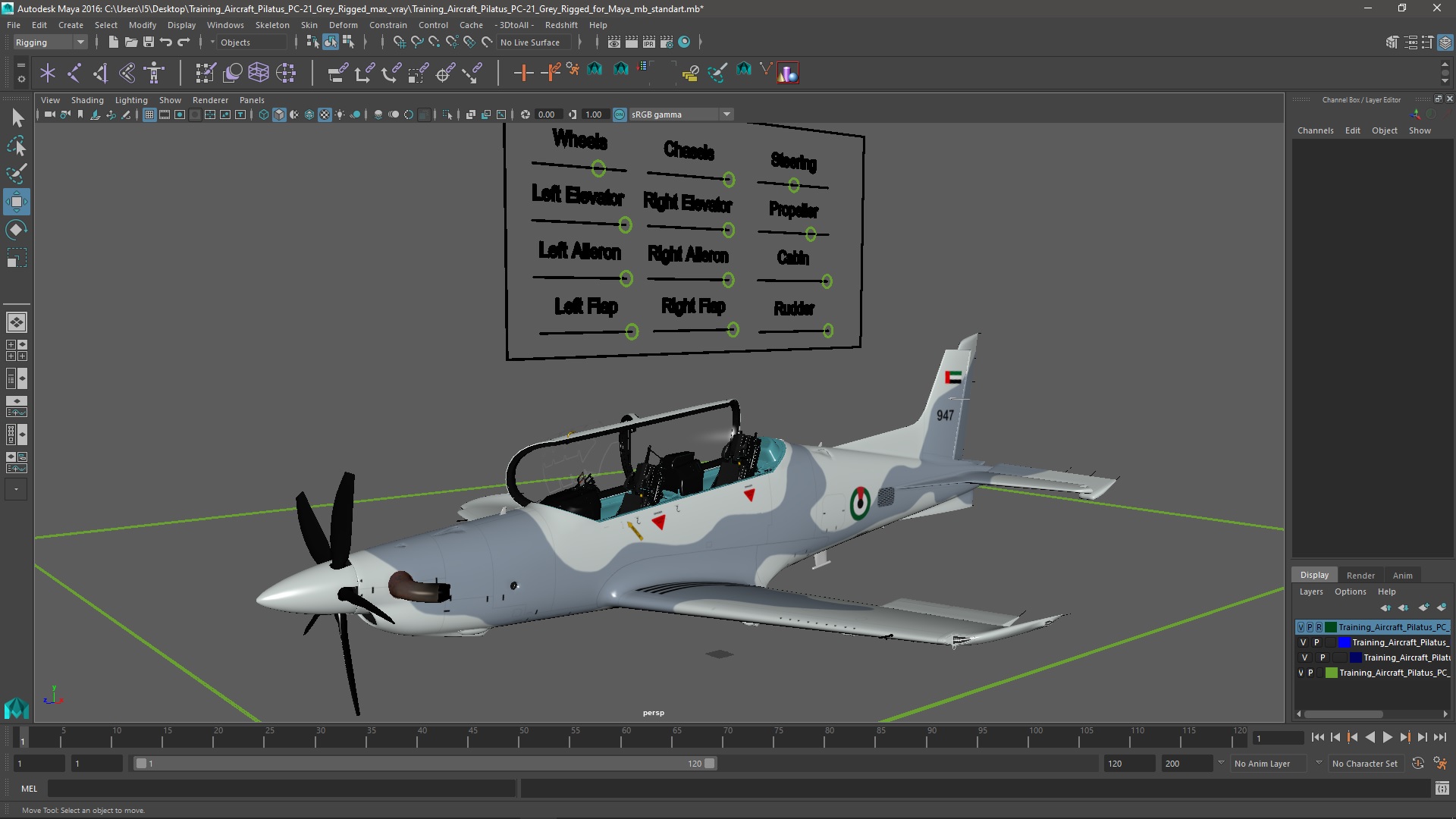Move selected layer up in list
This screenshot has height=819, width=1456.
click(x=1385, y=607)
